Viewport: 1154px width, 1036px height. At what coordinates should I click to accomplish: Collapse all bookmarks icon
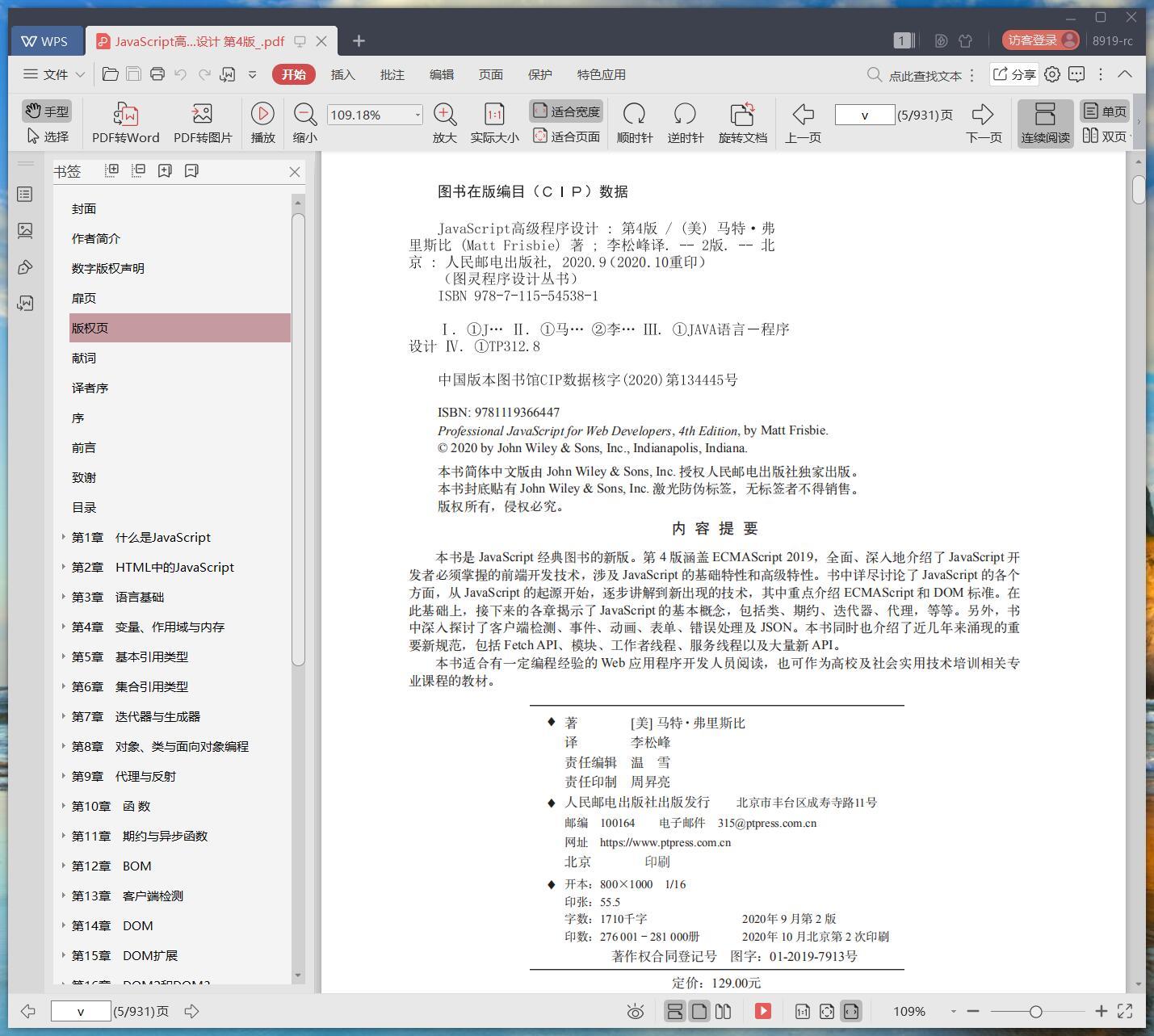tap(138, 170)
